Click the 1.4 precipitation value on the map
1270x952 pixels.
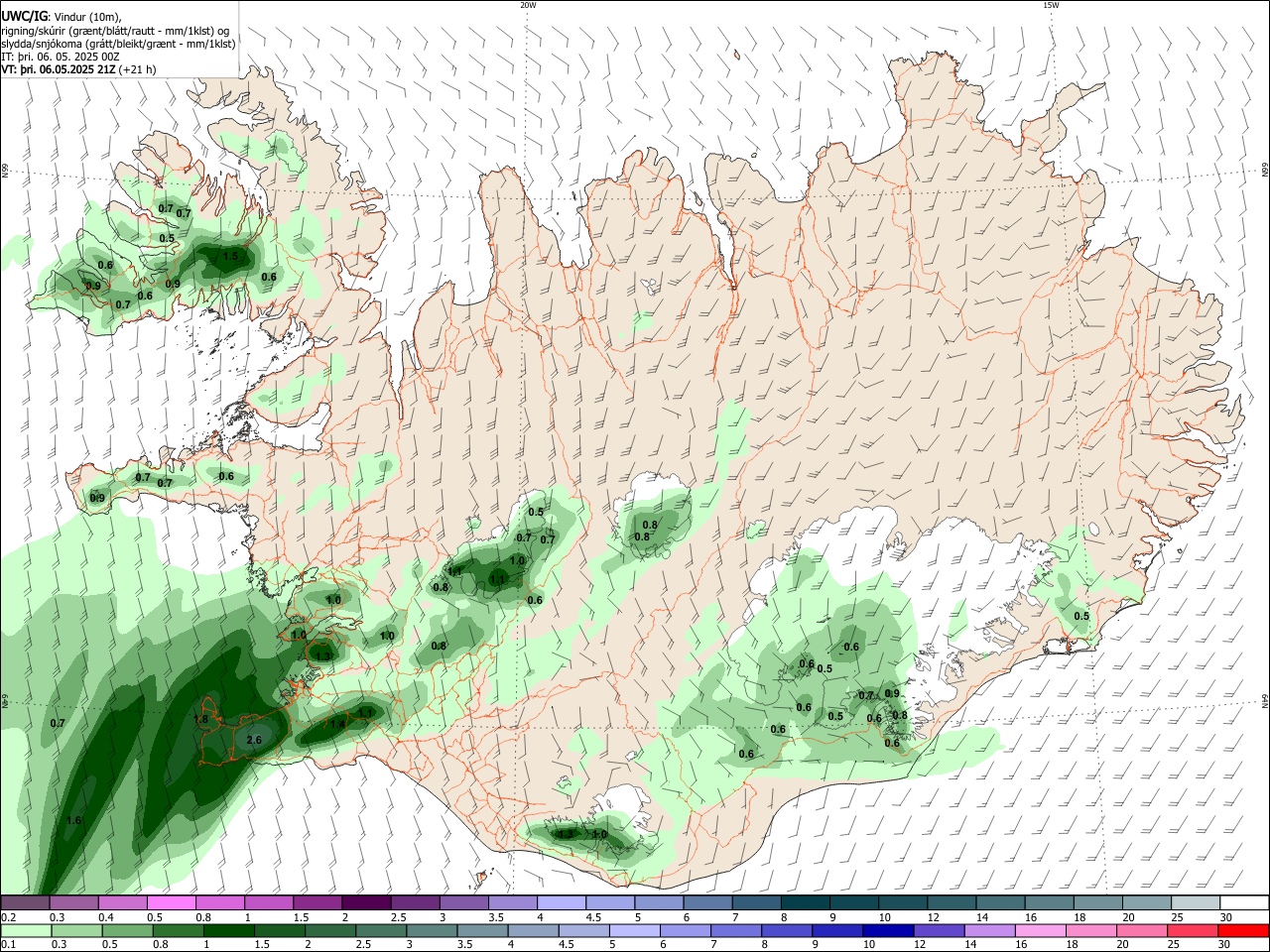point(337,725)
